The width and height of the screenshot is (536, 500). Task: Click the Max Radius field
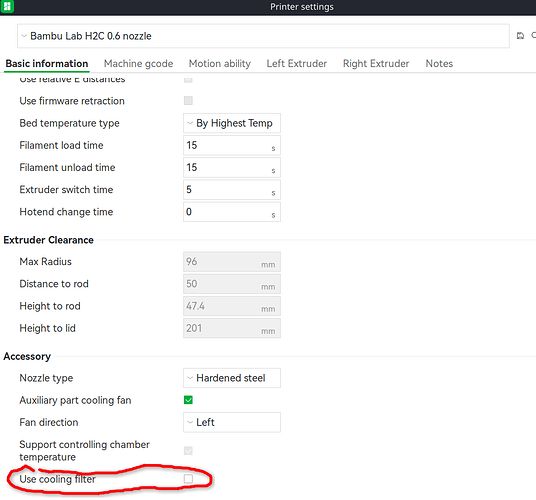point(232,262)
